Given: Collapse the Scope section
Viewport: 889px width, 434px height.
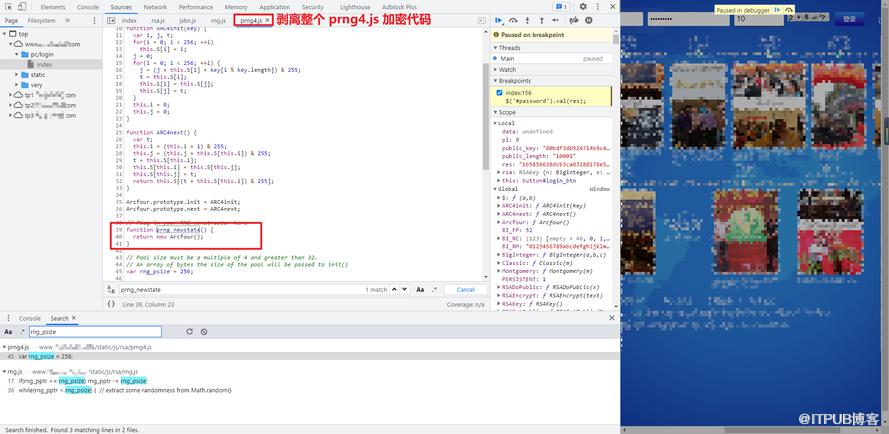Looking at the screenshot, I should coord(495,112).
